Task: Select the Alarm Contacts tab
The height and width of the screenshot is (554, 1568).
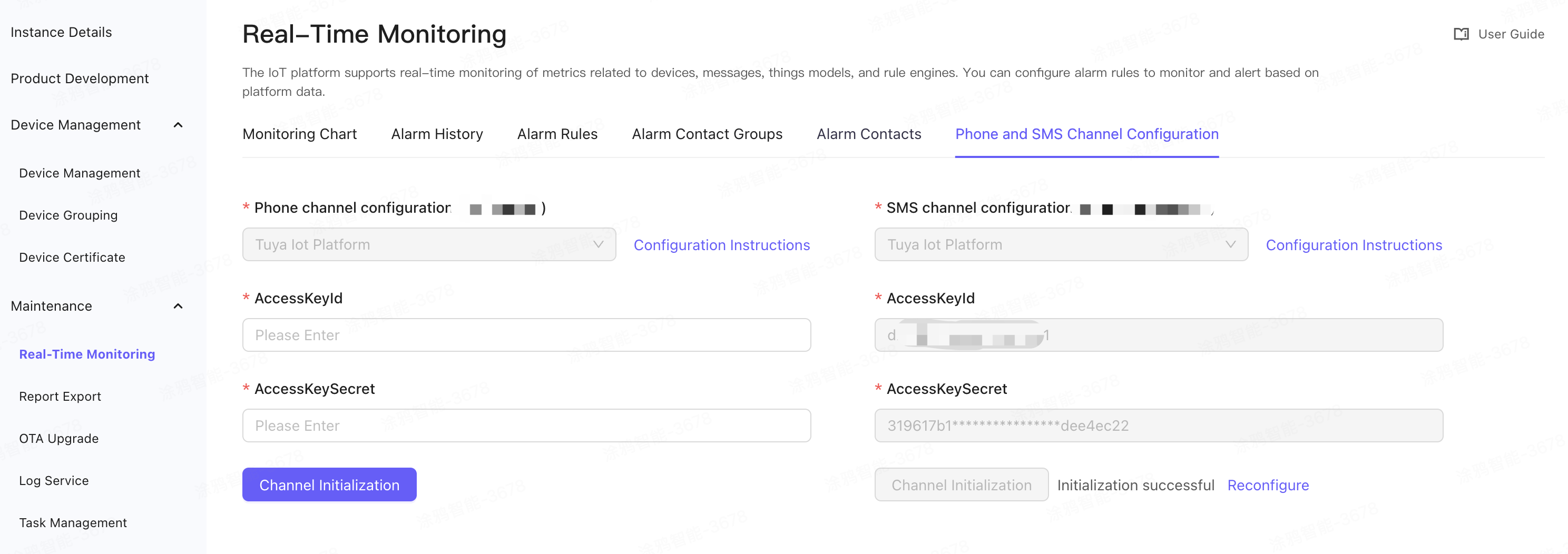Action: pyautogui.click(x=869, y=134)
